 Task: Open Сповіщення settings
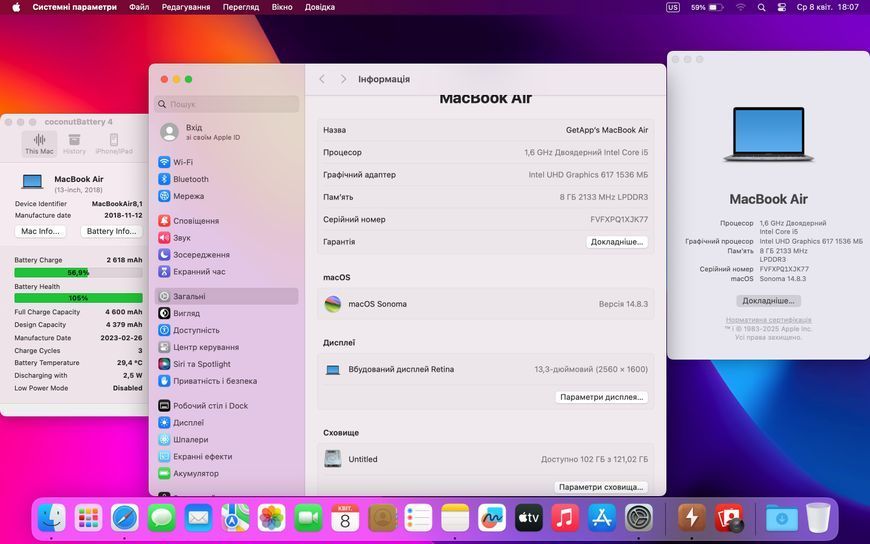click(226, 220)
